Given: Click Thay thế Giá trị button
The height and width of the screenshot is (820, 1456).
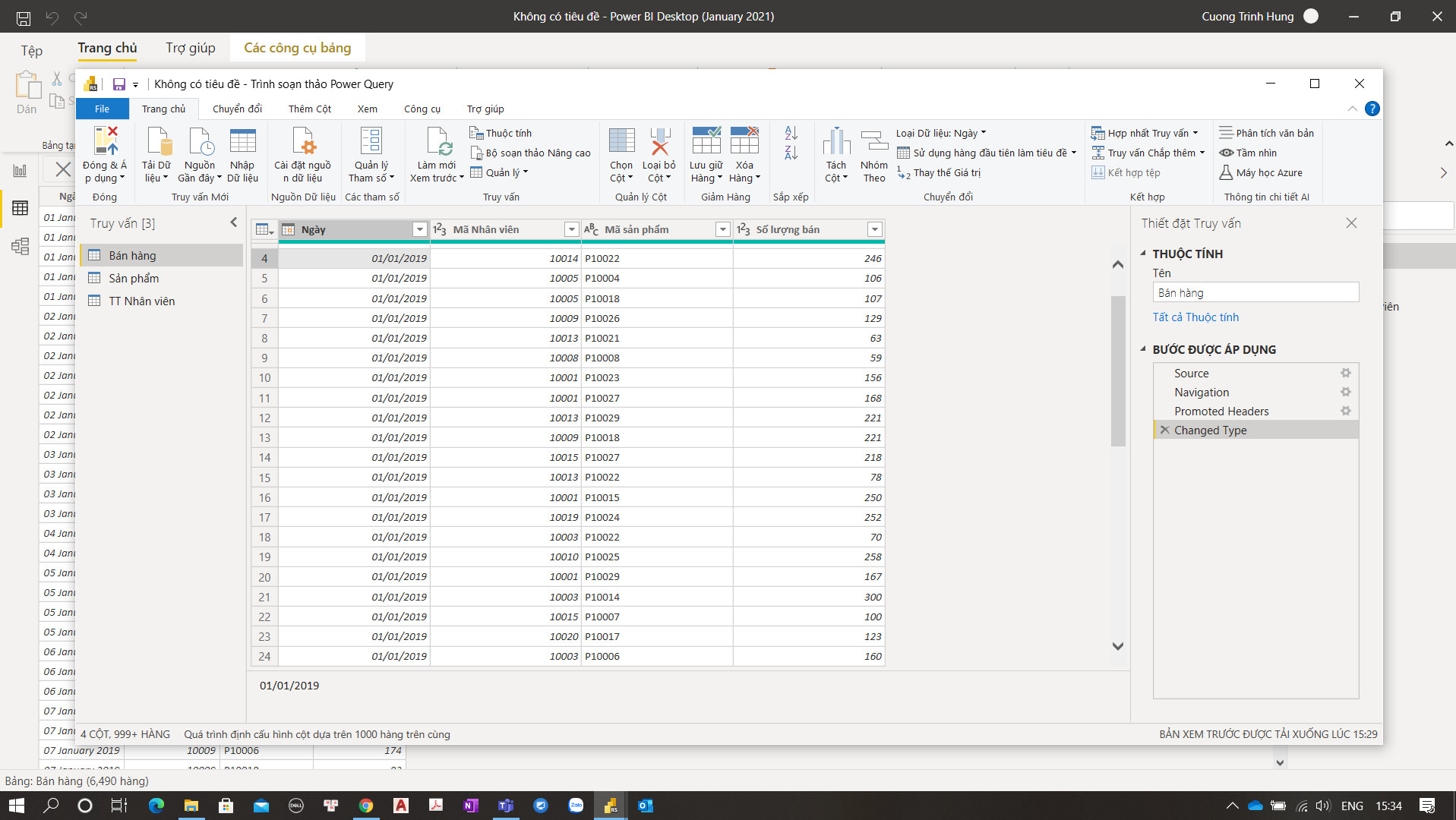Looking at the screenshot, I should [x=939, y=172].
